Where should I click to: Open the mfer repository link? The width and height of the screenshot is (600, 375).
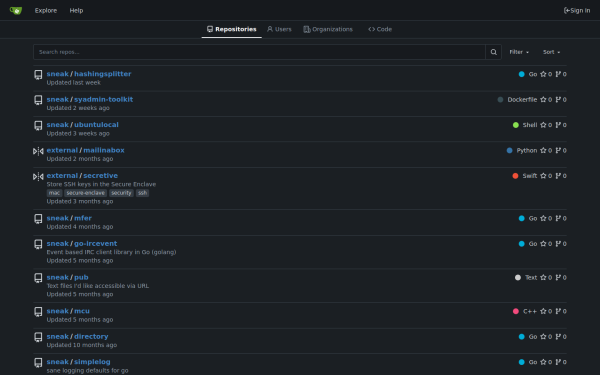(x=83, y=218)
